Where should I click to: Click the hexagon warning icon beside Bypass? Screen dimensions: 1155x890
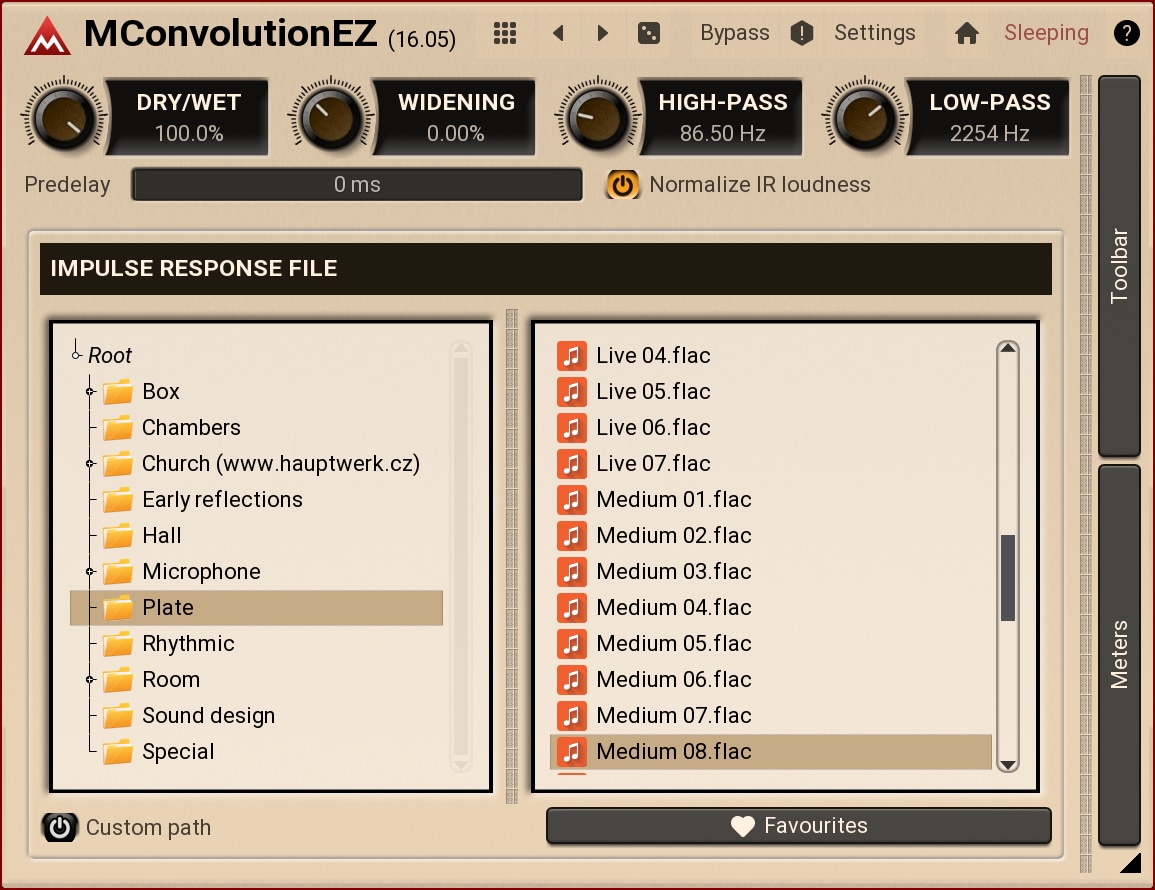pyautogui.click(x=801, y=33)
